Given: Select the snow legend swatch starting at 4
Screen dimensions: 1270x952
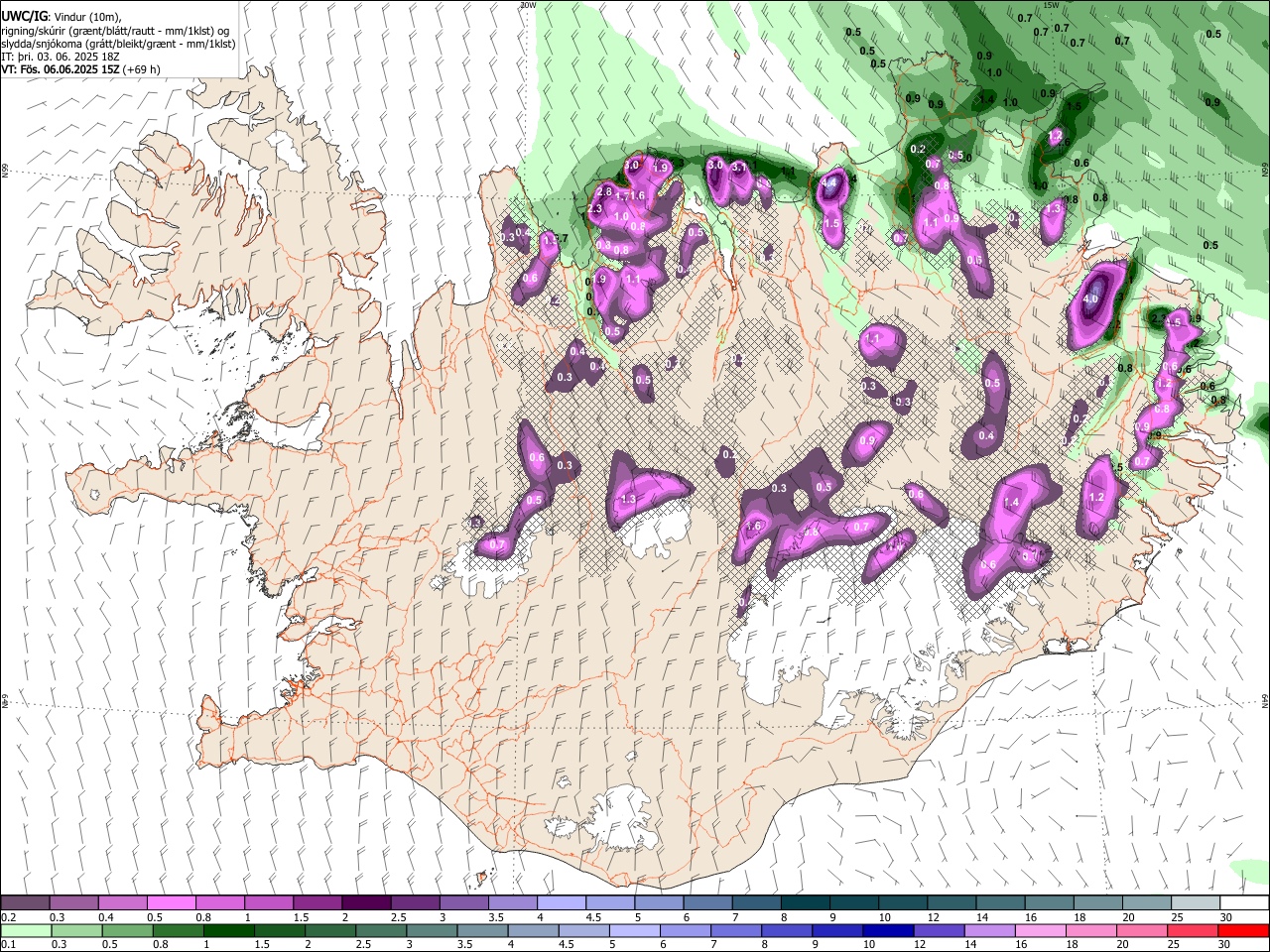Looking at the screenshot, I should [x=561, y=902].
